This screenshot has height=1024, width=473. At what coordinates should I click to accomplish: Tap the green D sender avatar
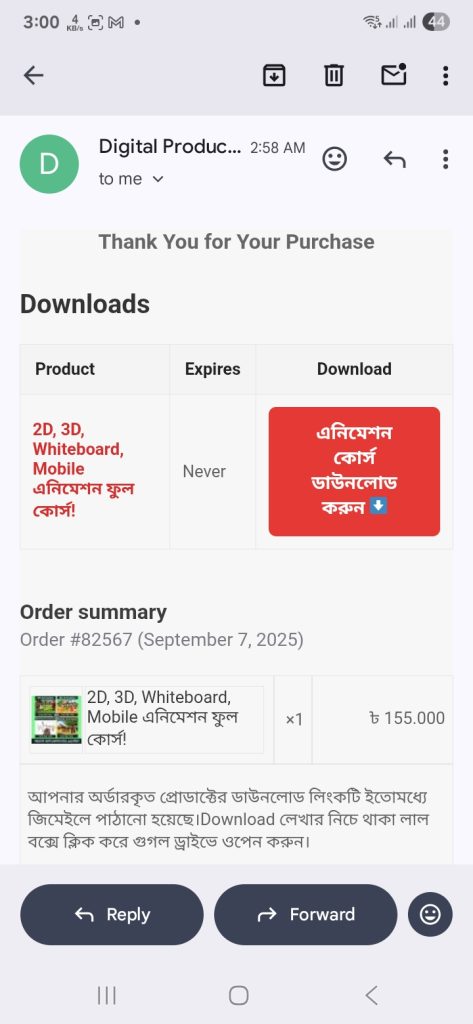tap(50, 163)
